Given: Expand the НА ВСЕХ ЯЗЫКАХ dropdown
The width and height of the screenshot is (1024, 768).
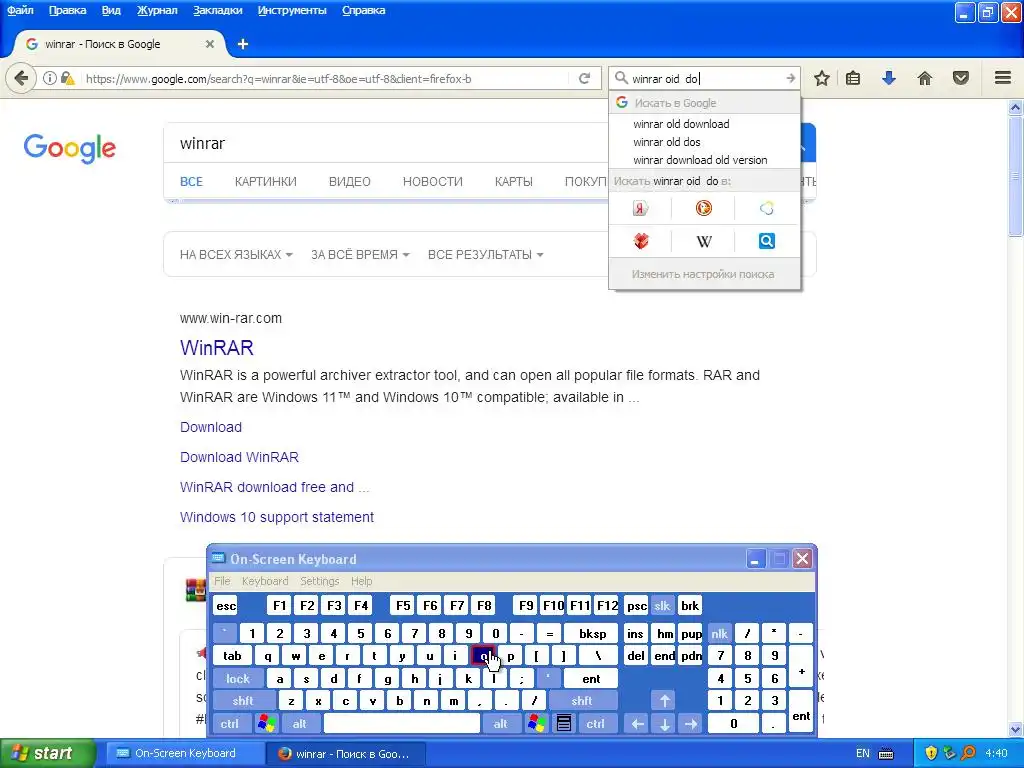Looking at the screenshot, I should pos(236,255).
